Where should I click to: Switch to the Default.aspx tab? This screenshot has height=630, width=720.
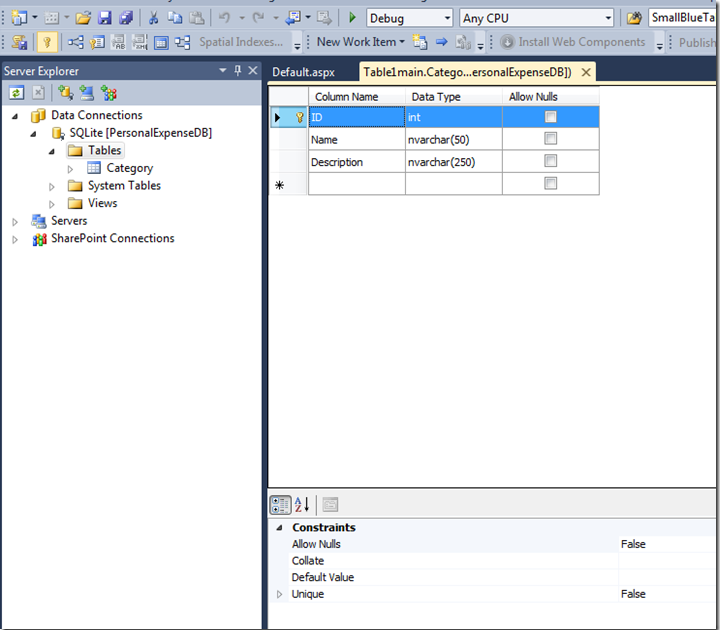(x=303, y=72)
